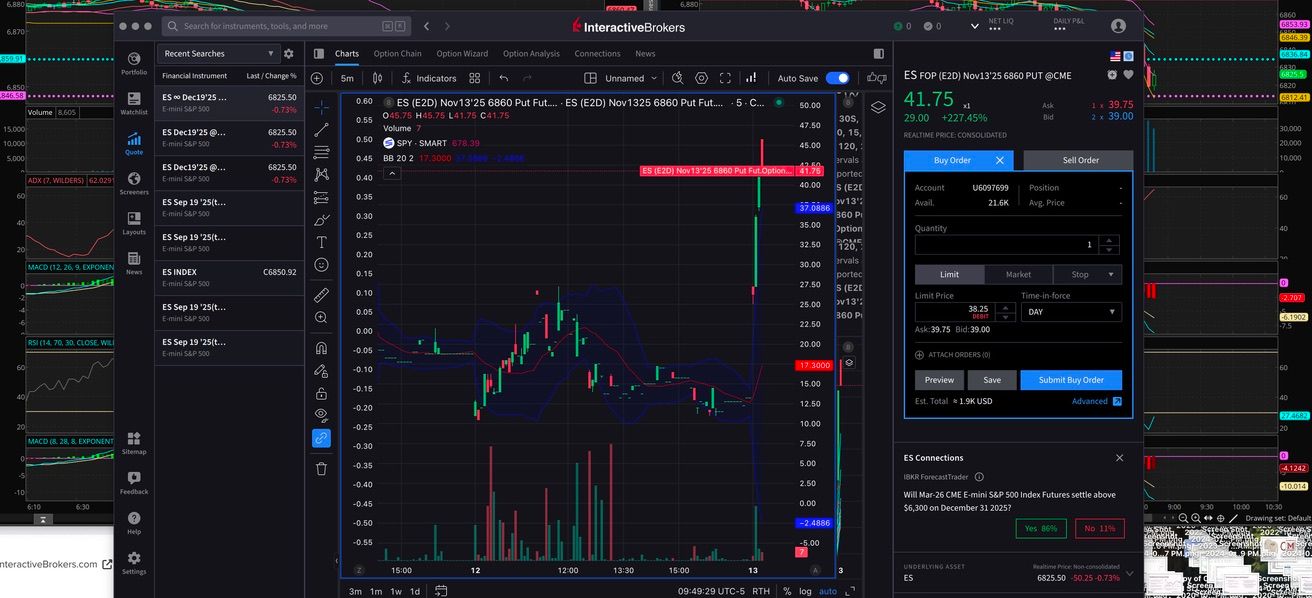Choose Yes 86% forecast answer
This screenshot has height=598, width=1312.
click(1040, 528)
